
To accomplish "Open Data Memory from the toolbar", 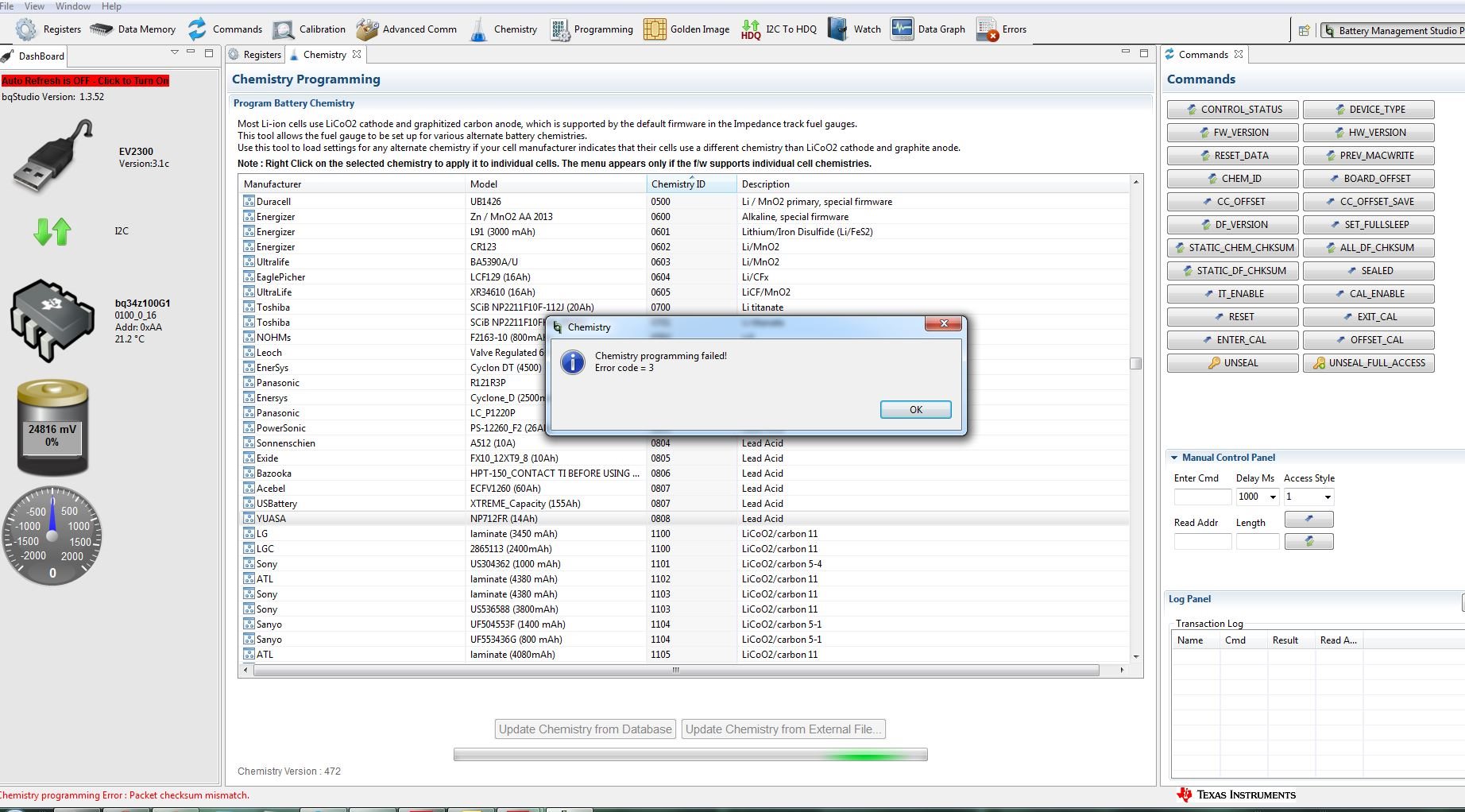I will click(133, 29).
